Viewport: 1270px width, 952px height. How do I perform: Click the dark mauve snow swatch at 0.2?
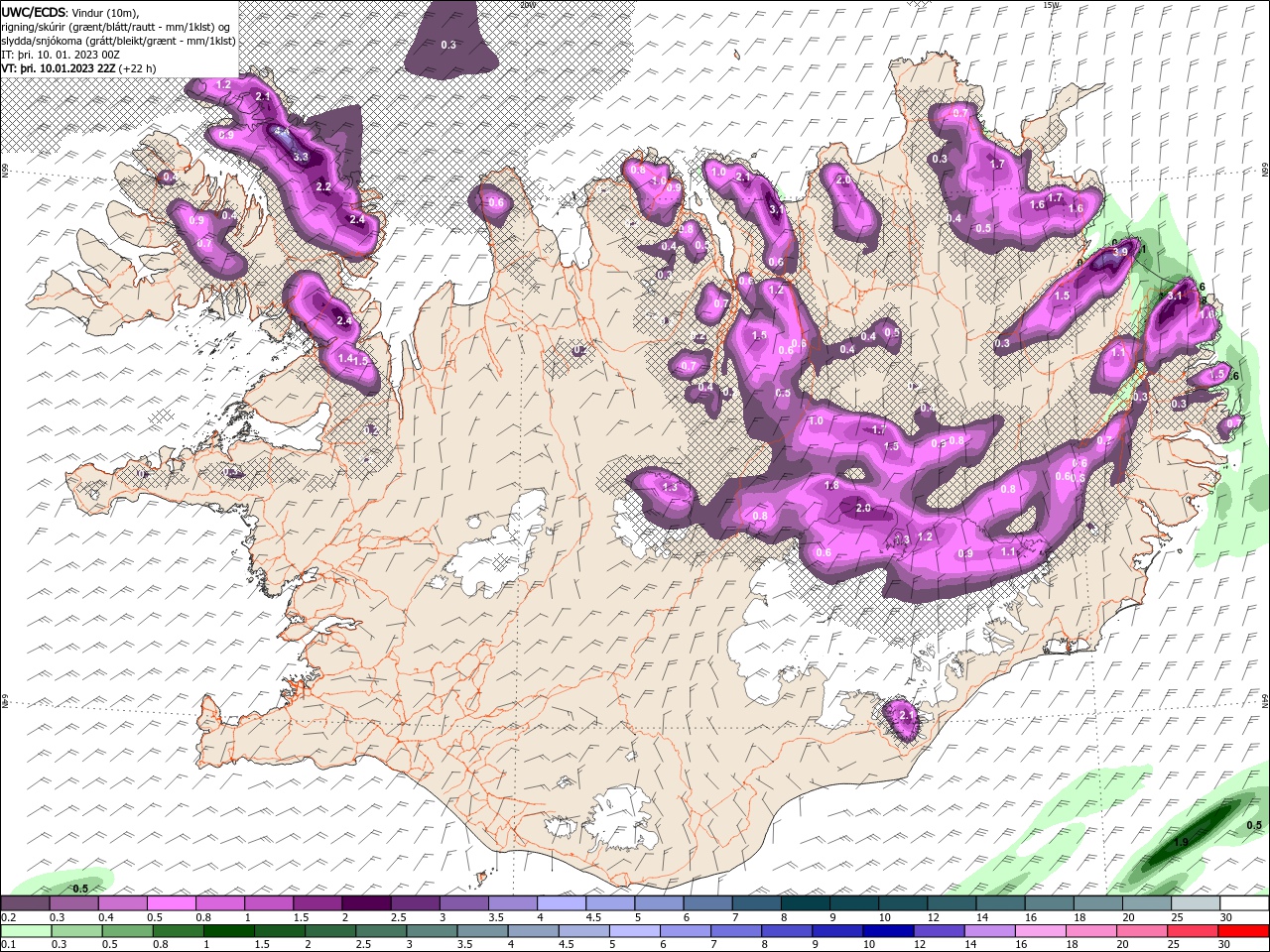coord(25,903)
